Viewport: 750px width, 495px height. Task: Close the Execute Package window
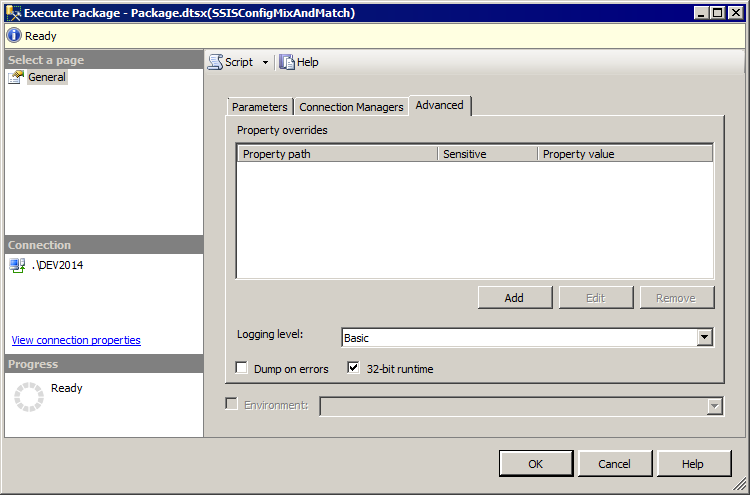(736, 13)
